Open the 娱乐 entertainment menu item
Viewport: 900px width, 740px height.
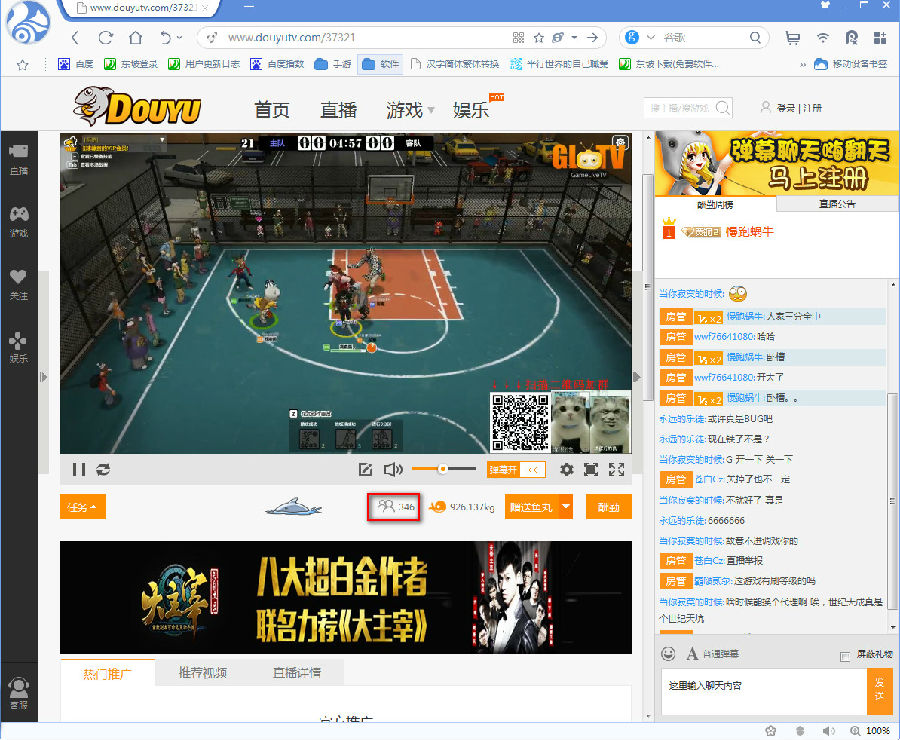[471, 110]
